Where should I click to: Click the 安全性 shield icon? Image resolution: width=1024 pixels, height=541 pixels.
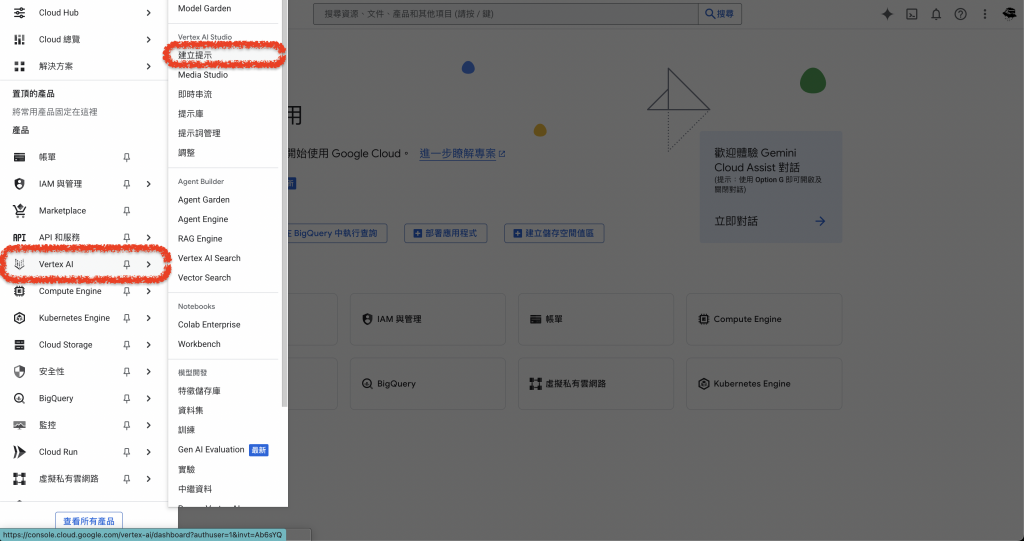pyautogui.click(x=20, y=371)
